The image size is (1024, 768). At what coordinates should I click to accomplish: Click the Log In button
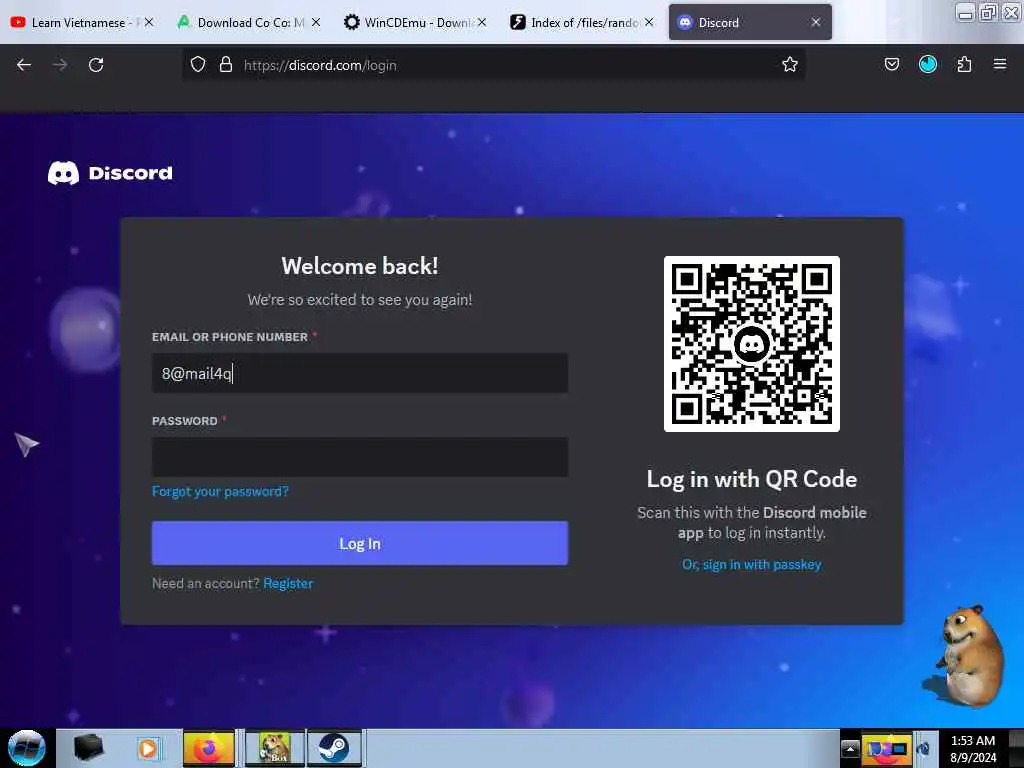click(360, 543)
